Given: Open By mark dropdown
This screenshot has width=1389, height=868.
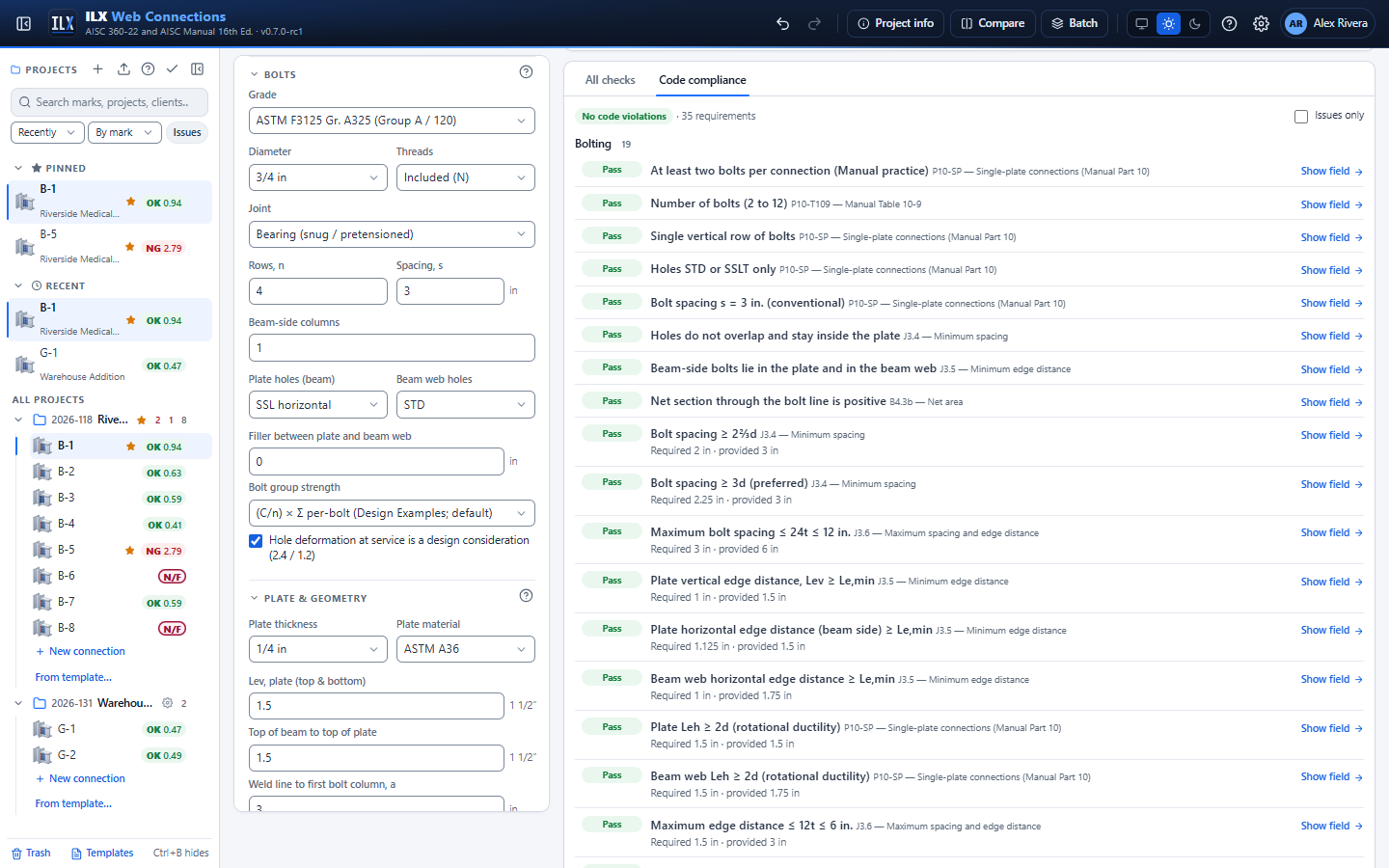Looking at the screenshot, I should pos(124,132).
